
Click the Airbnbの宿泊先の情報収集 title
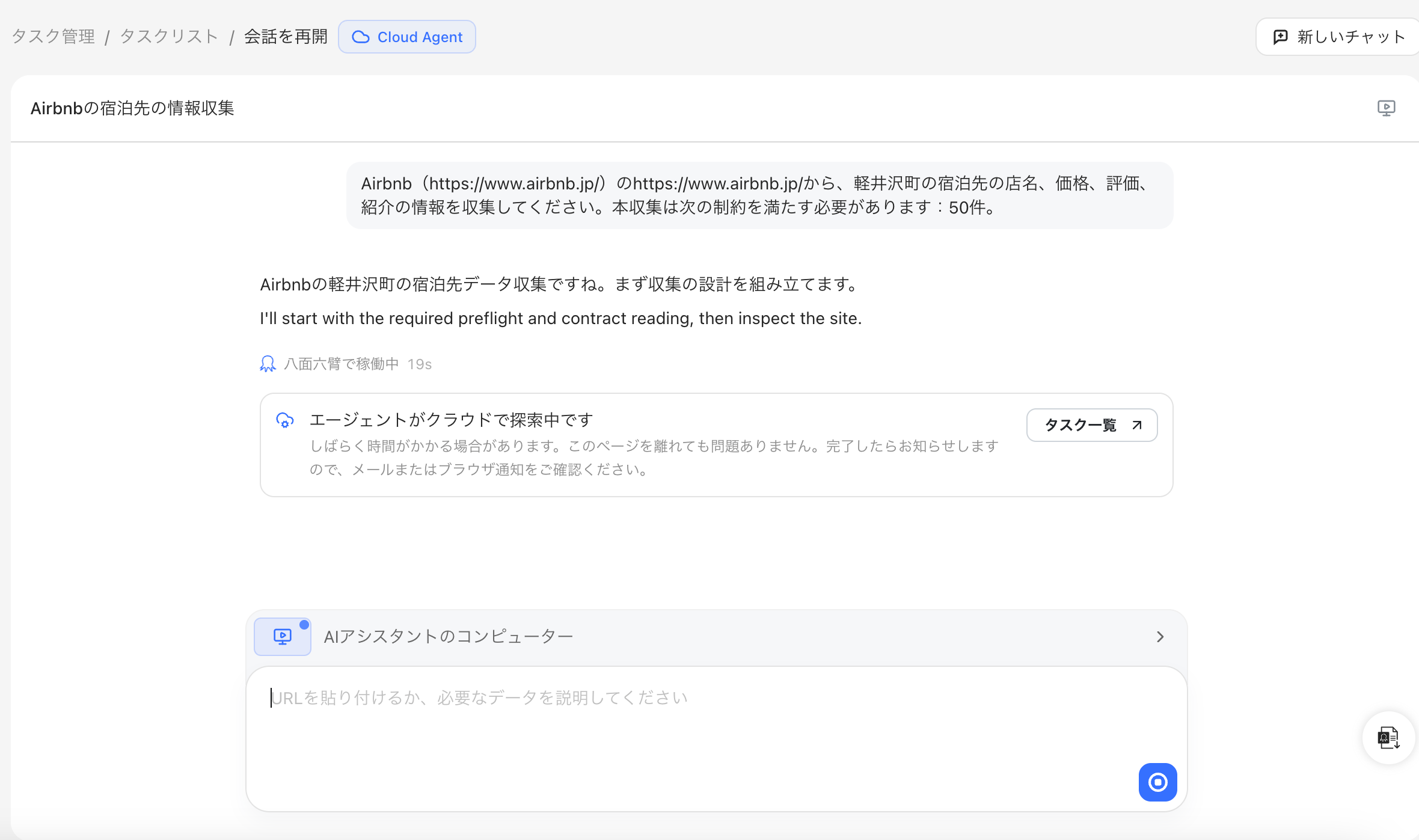pyautogui.click(x=132, y=108)
